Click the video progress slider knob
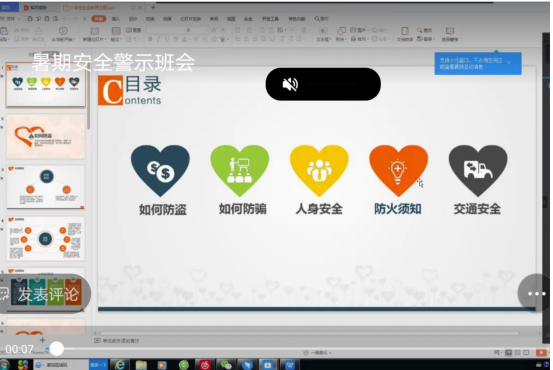The image size is (553, 370). coord(56,349)
